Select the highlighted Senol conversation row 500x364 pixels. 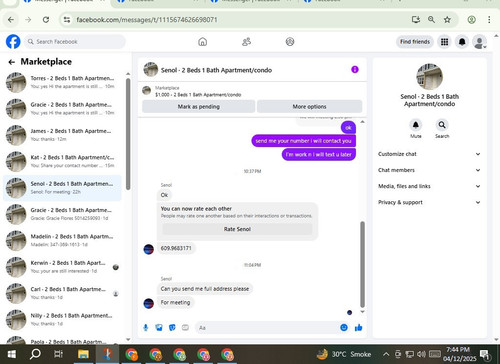click(62, 188)
